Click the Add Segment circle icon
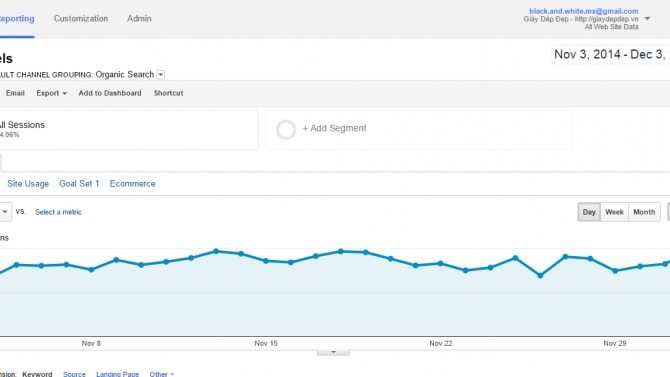This screenshot has height=377, width=670. (x=286, y=130)
